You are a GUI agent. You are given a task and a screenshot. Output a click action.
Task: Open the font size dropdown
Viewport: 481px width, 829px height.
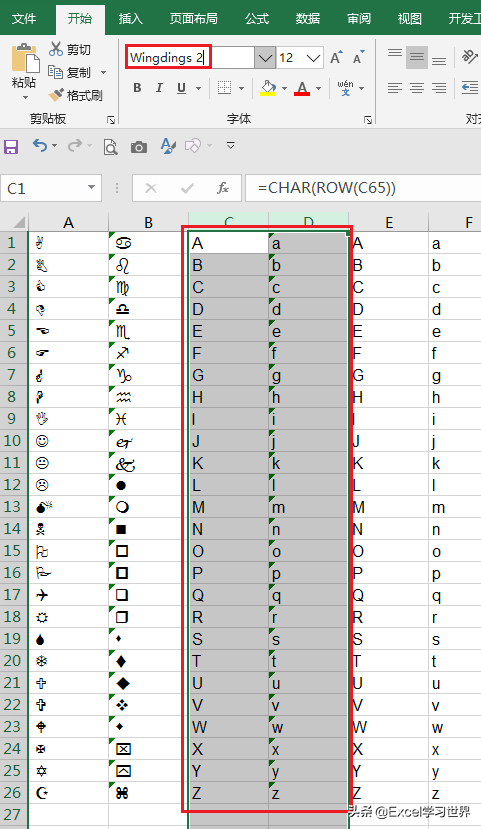click(x=313, y=58)
